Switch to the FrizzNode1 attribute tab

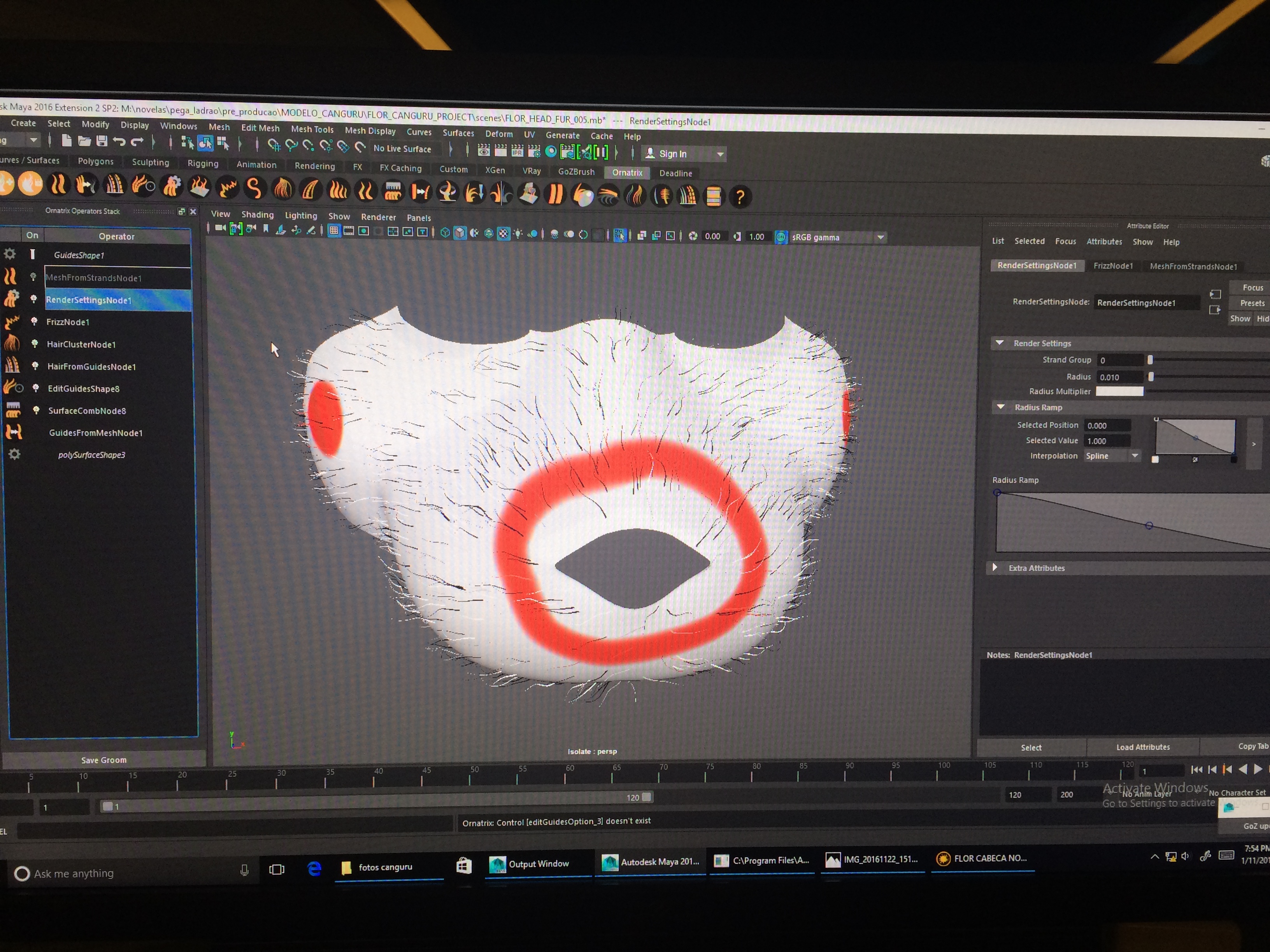tap(1113, 266)
